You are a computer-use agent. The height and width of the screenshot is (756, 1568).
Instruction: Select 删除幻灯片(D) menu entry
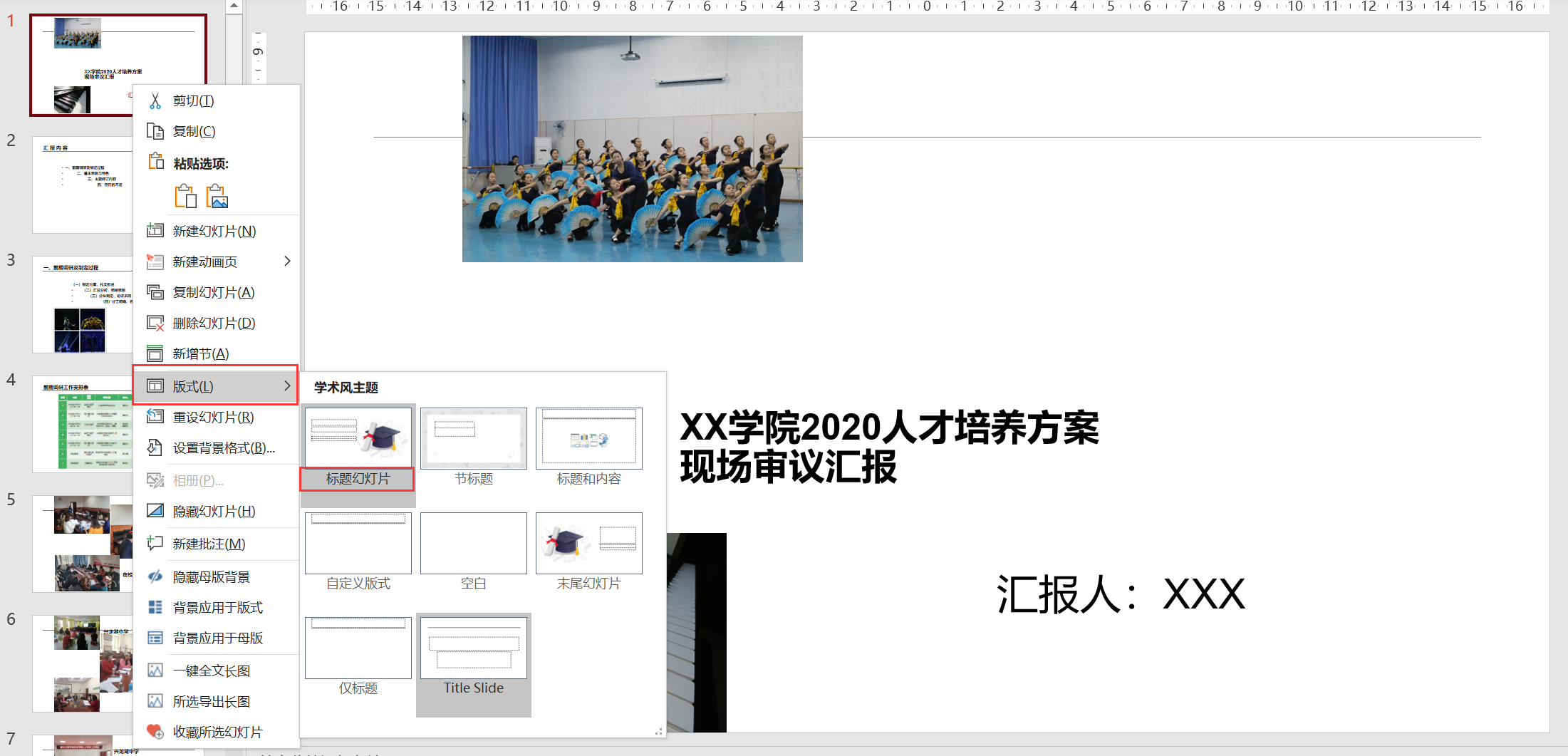pos(217,323)
